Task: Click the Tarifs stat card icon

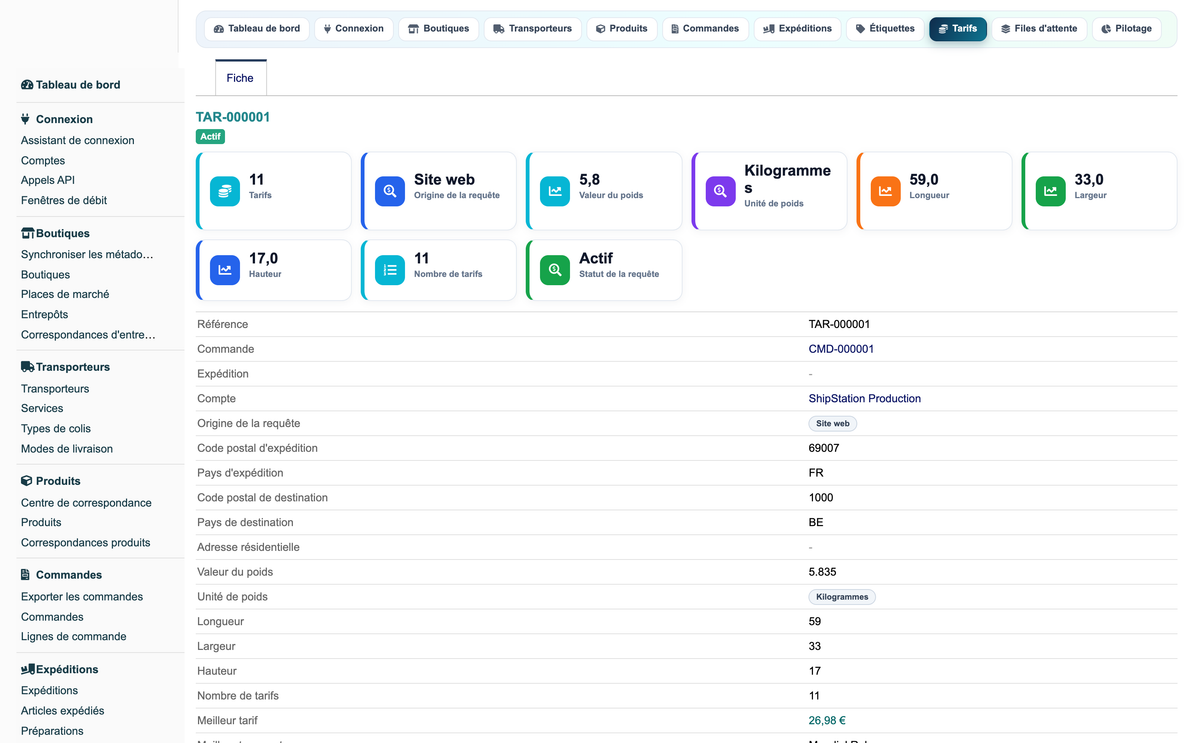Action: (225, 191)
